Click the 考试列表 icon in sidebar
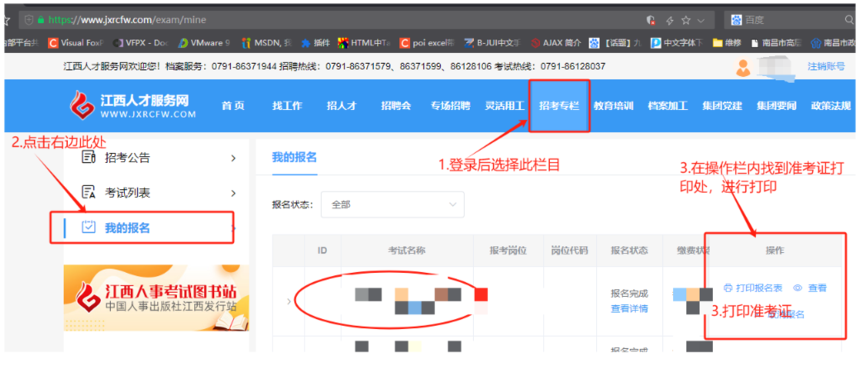Image resolution: width=860 pixels, height=377 pixels. tap(88, 193)
